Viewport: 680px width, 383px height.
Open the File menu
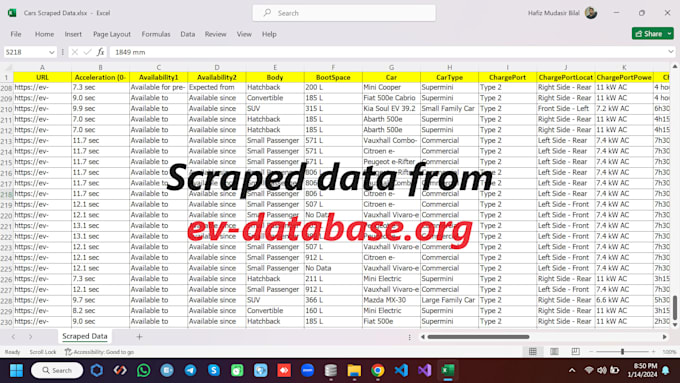(x=16, y=34)
